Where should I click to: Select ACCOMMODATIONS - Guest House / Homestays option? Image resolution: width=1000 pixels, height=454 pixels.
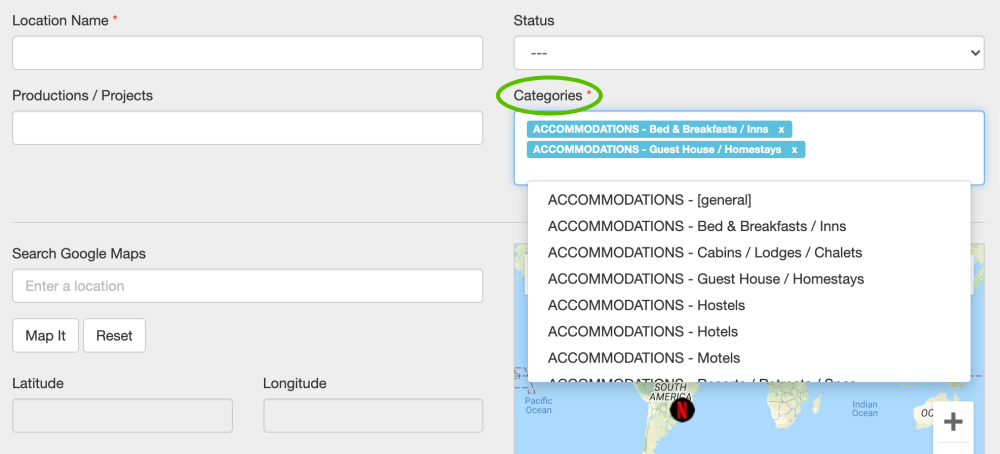coord(705,279)
